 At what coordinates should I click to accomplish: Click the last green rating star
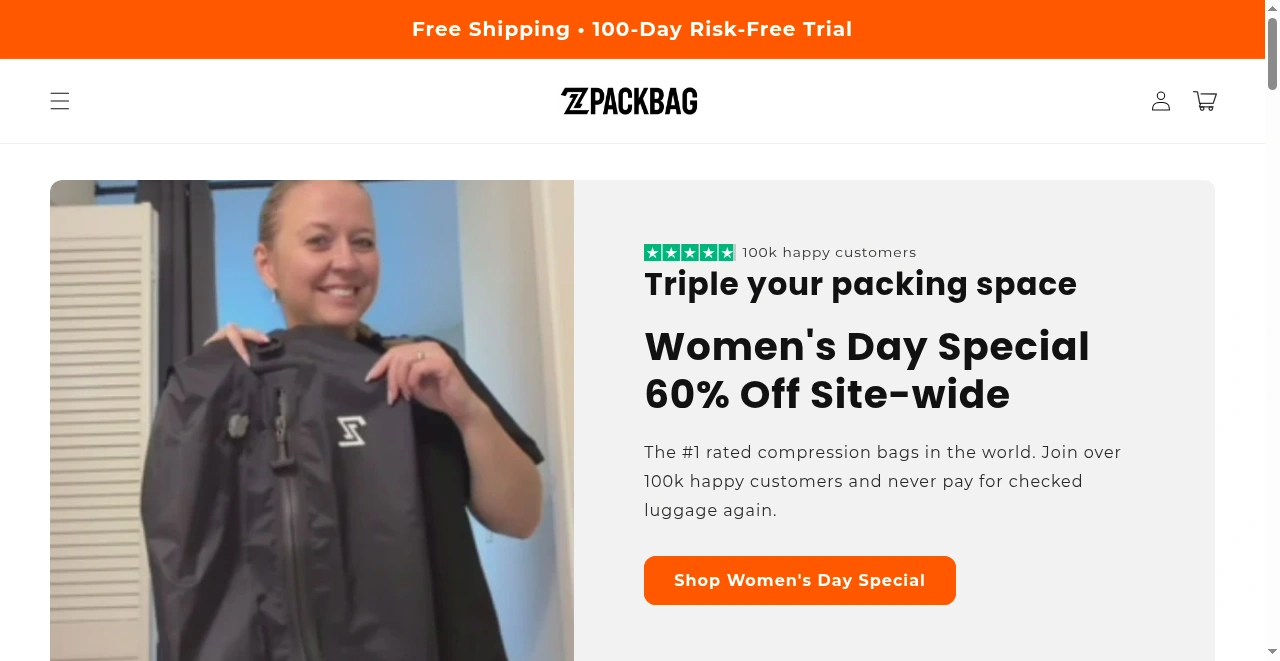(x=727, y=253)
